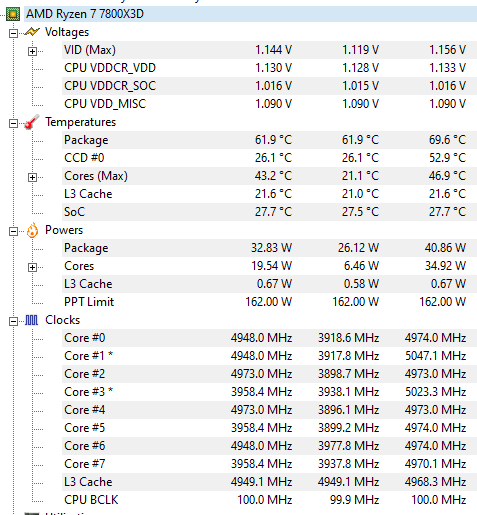Collapse the Clocks section
The image size is (477, 515).
13,321
